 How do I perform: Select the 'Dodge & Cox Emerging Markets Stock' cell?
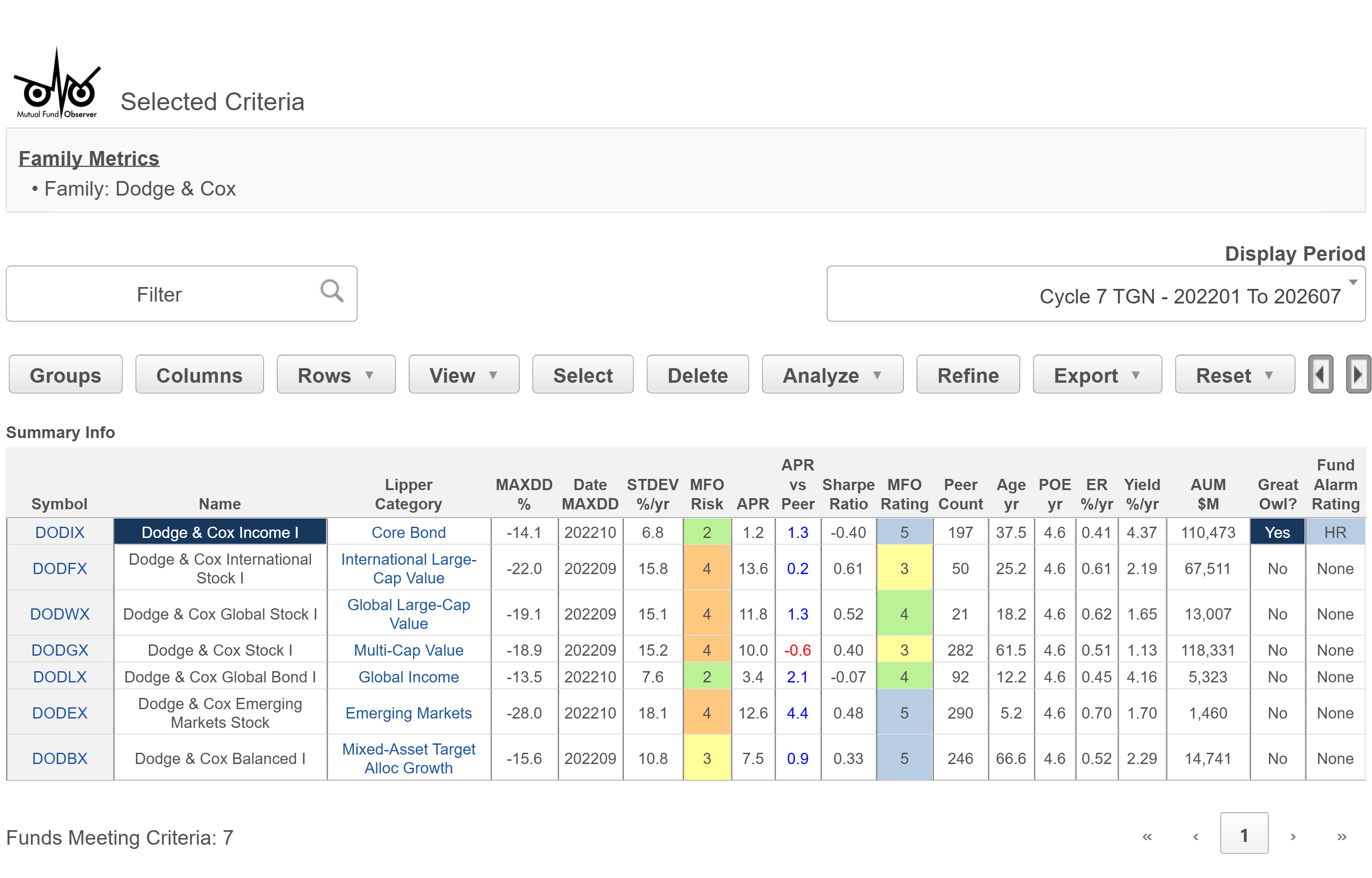coord(220,712)
